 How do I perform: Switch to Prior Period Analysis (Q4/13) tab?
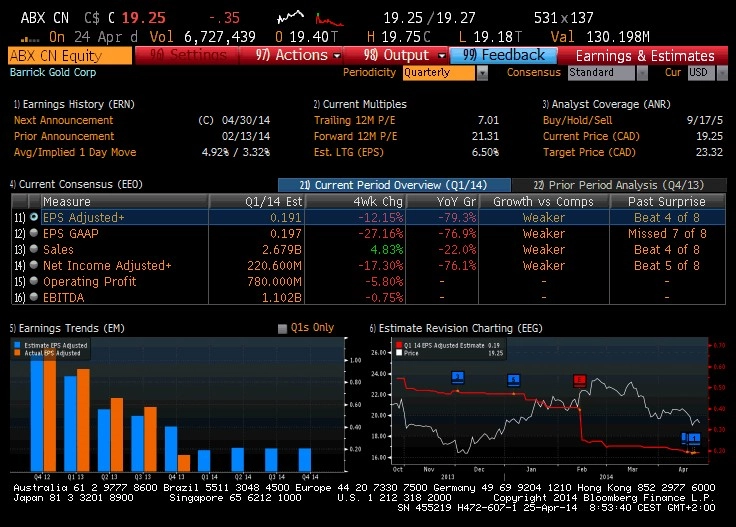pyautogui.click(x=619, y=185)
